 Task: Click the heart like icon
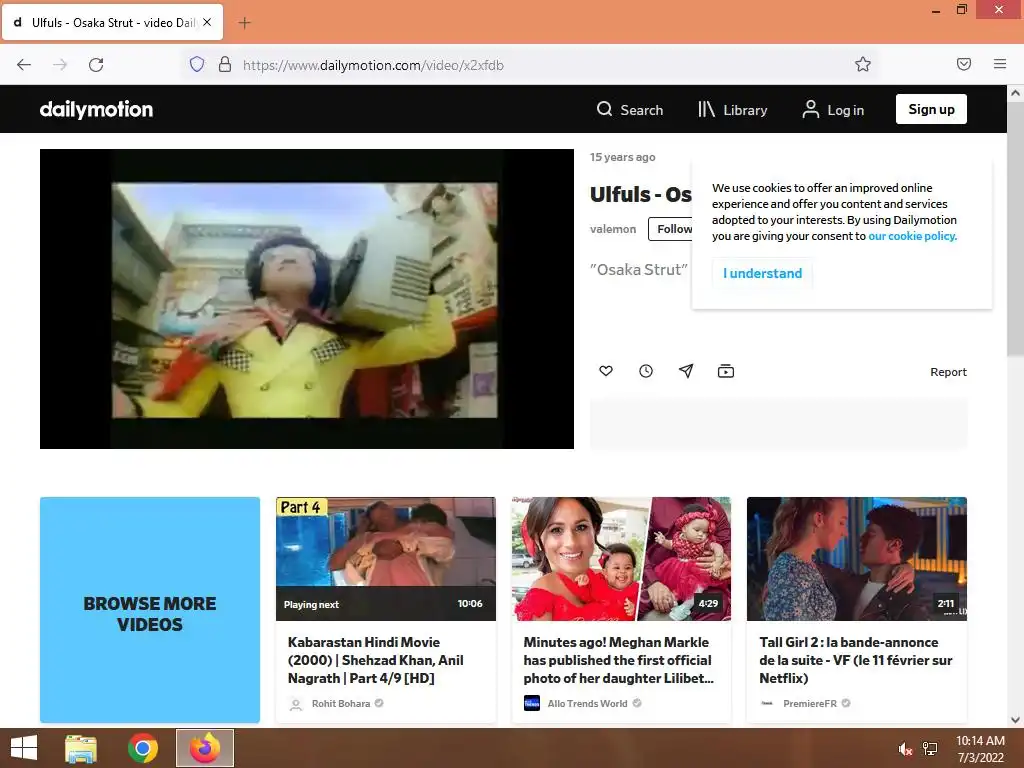[606, 371]
